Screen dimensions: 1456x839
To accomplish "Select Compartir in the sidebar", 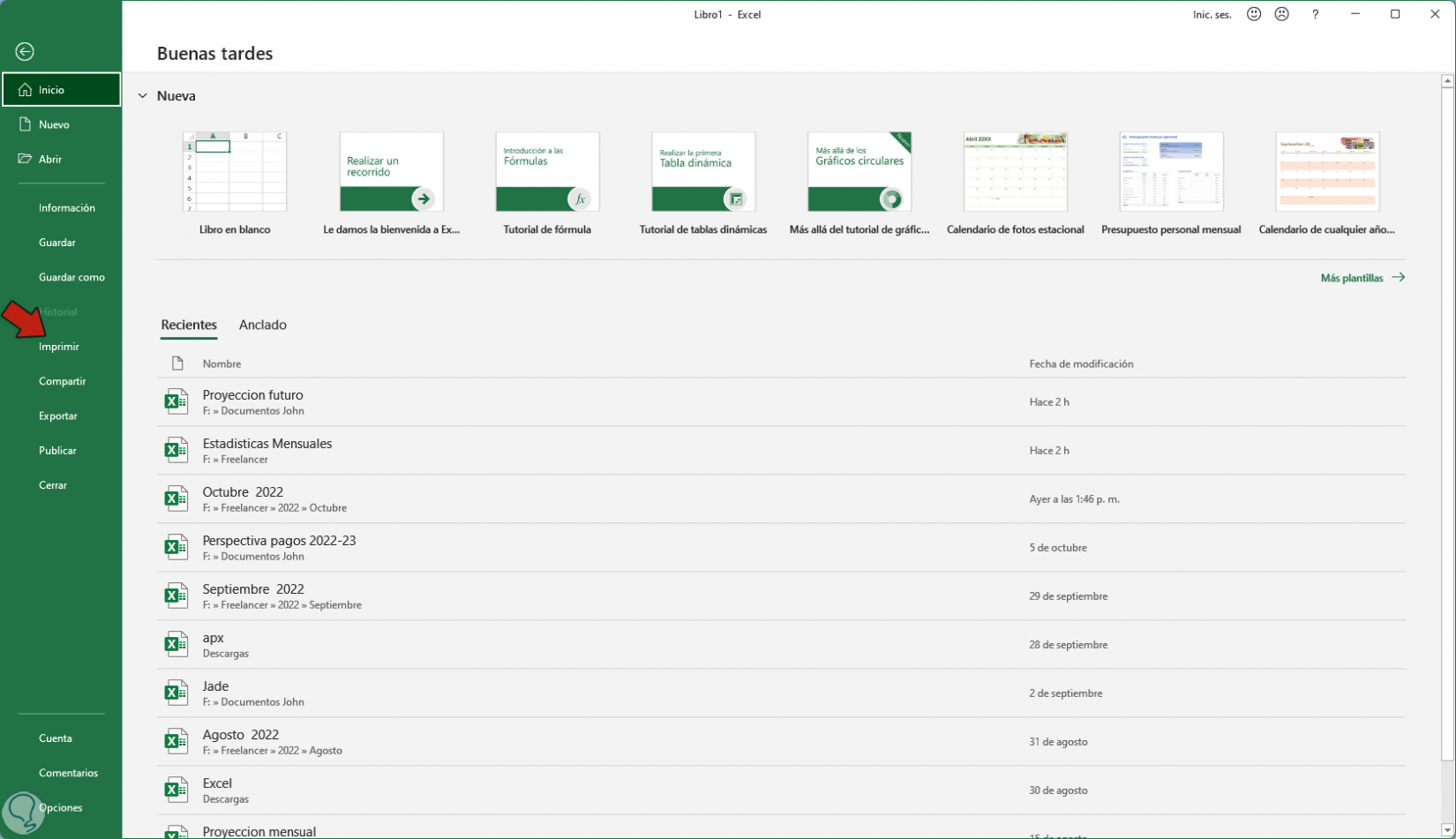I will coord(63,381).
